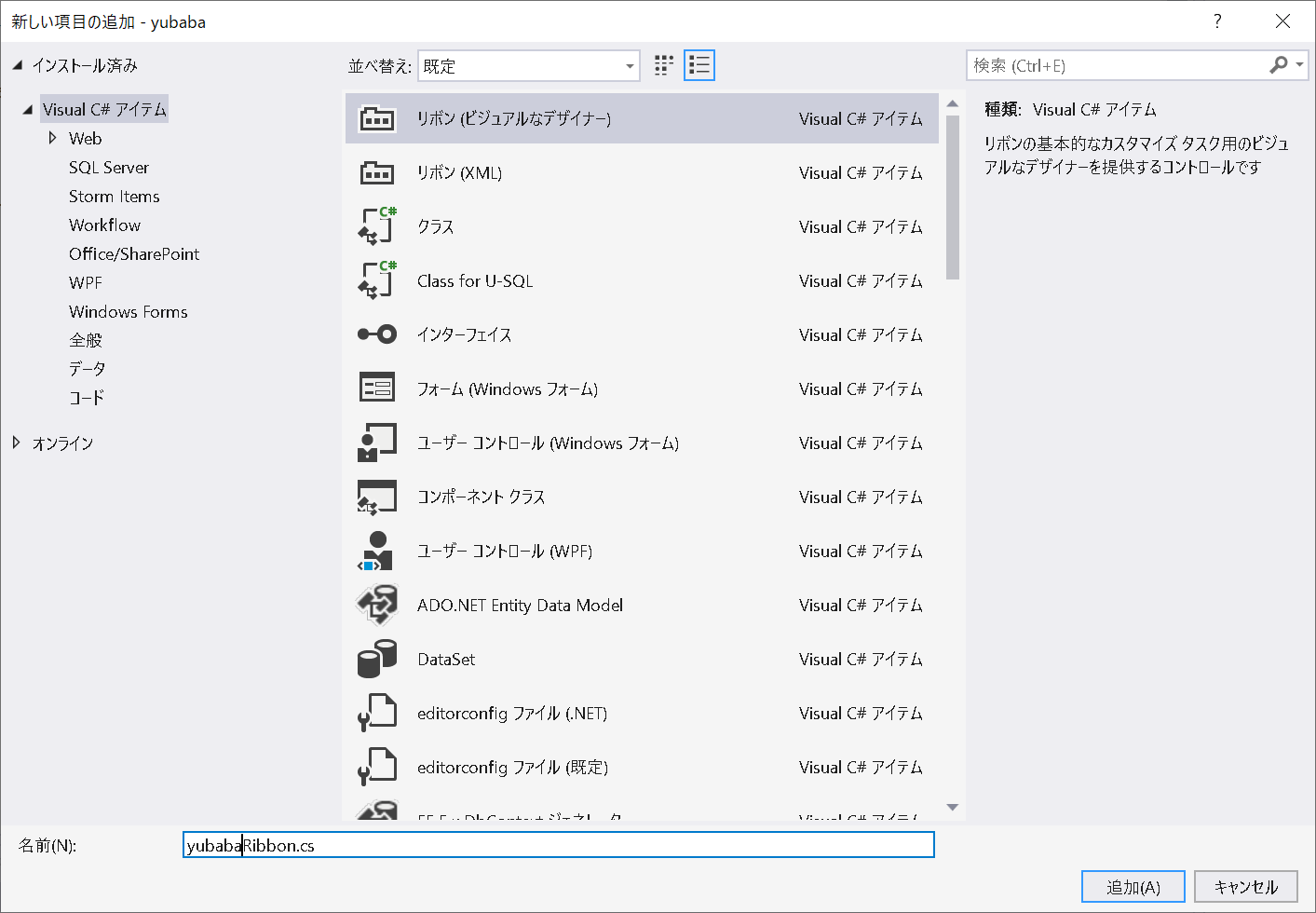Select the コード category
Viewport: 1316px width, 913px height.
(x=87, y=398)
